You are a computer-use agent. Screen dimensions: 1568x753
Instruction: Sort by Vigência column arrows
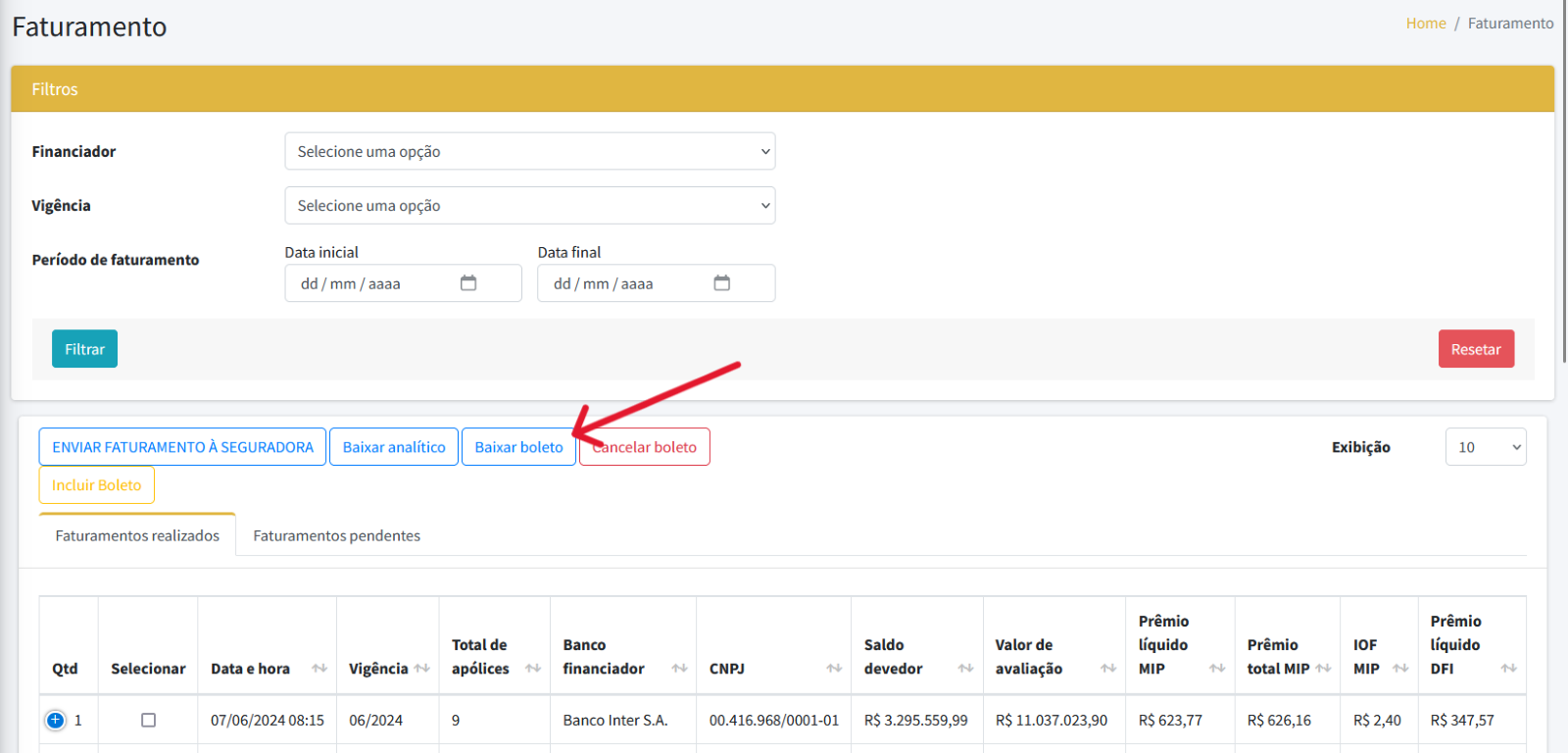click(422, 668)
